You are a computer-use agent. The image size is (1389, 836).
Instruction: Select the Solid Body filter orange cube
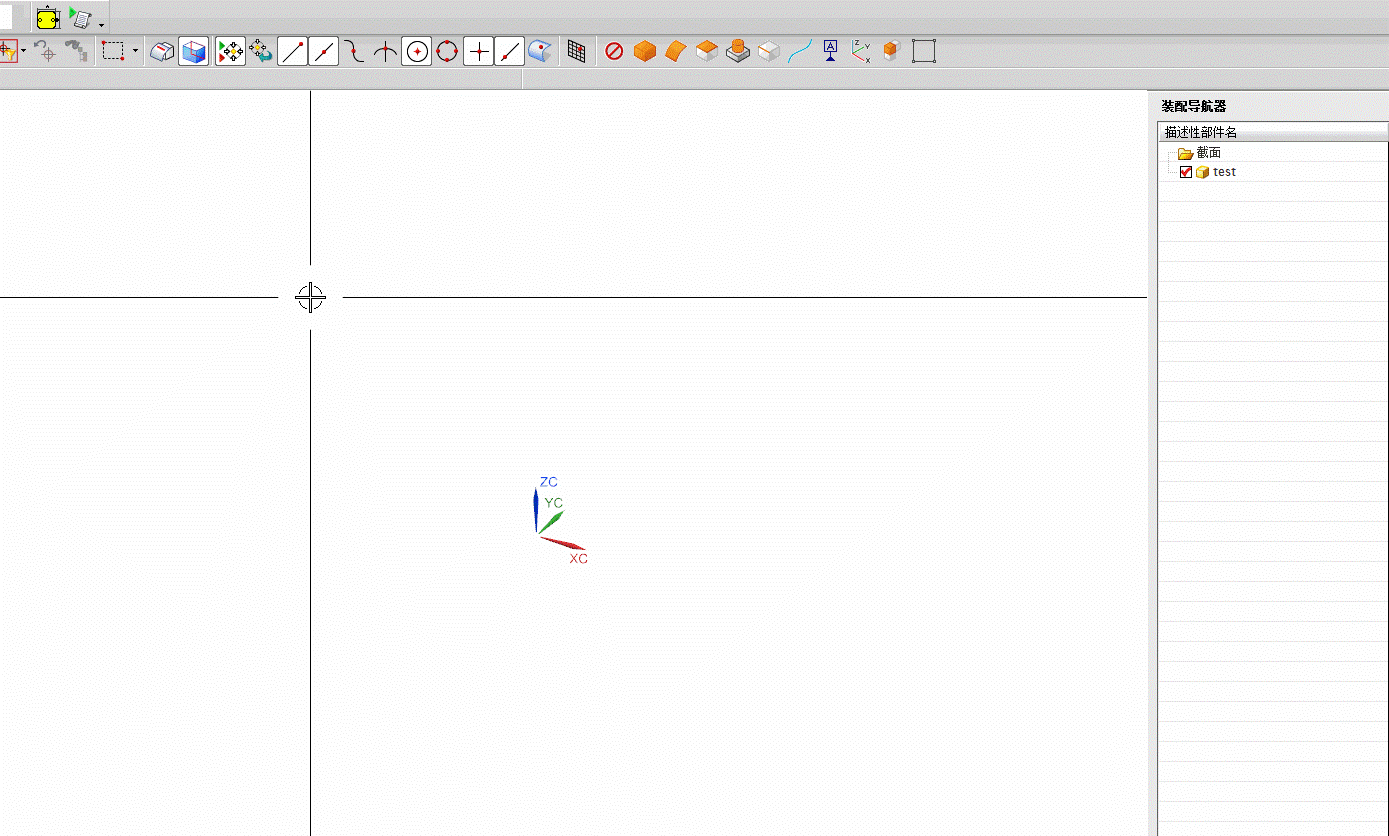pyautogui.click(x=645, y=51)
